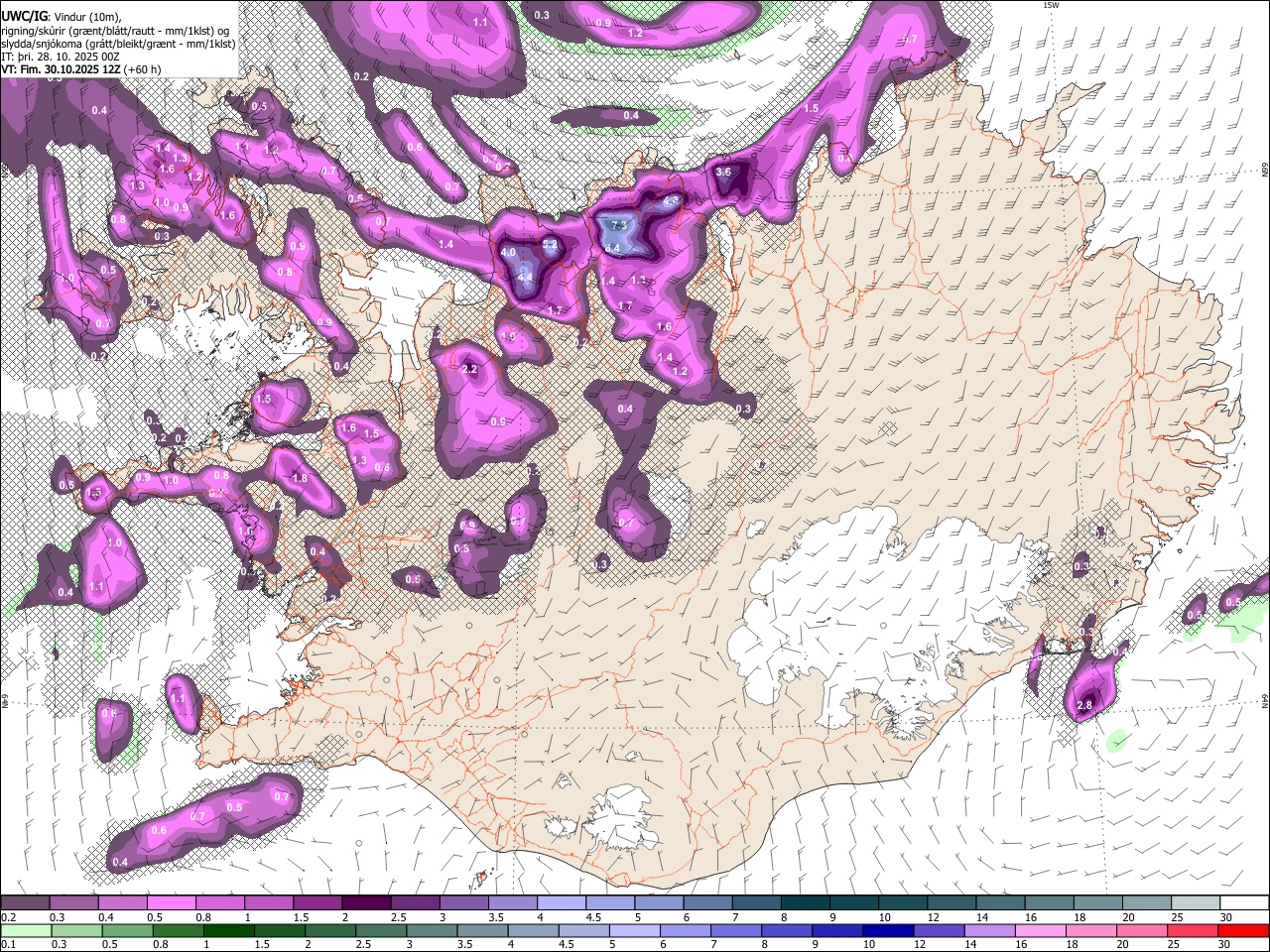Select the darkest purple swatch at 2, upper scale
Image resolution: width=1270 pixels, height=952 pixels.
click(365, 902)
